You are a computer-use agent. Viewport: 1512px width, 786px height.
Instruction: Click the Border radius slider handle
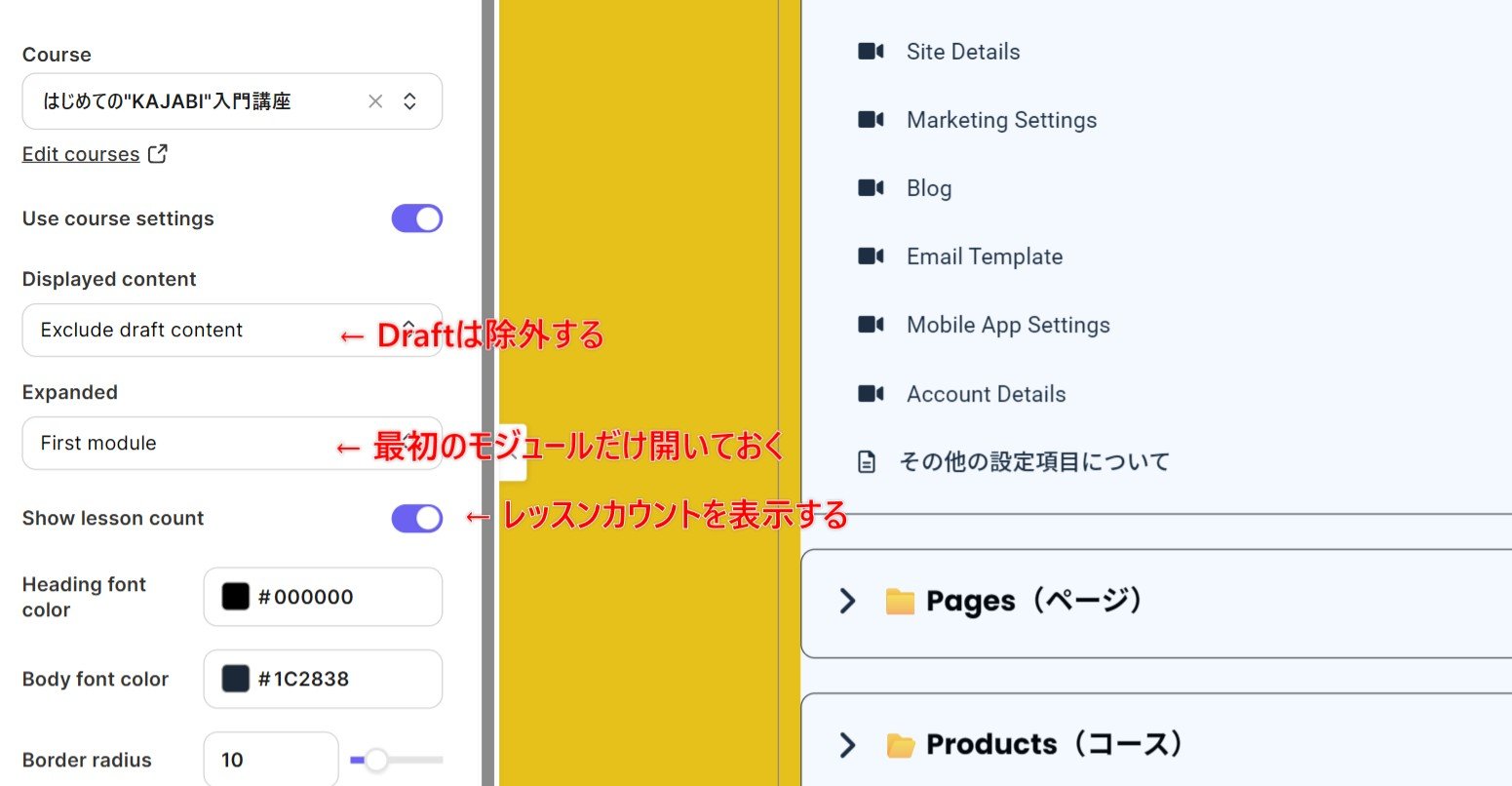376,760
